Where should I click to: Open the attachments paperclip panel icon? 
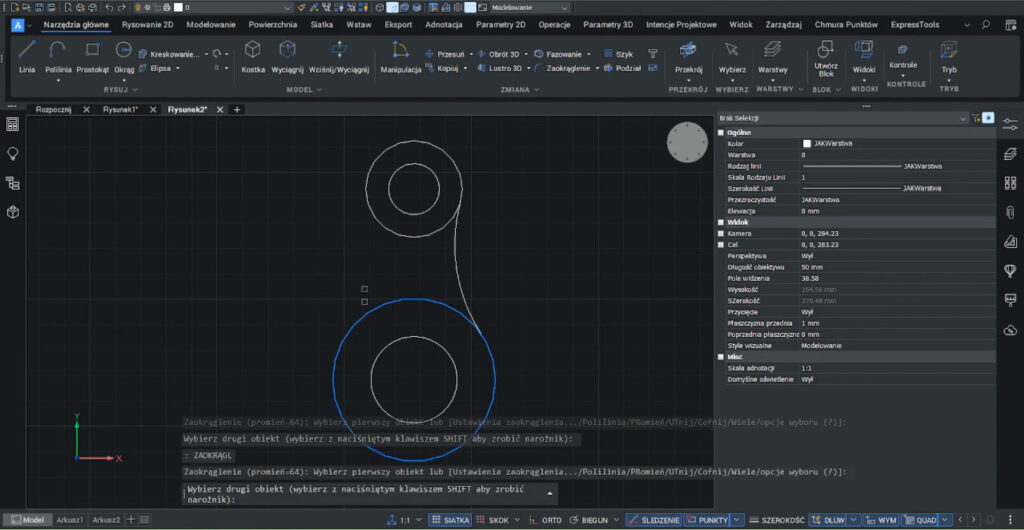[x=1010, y=211]
